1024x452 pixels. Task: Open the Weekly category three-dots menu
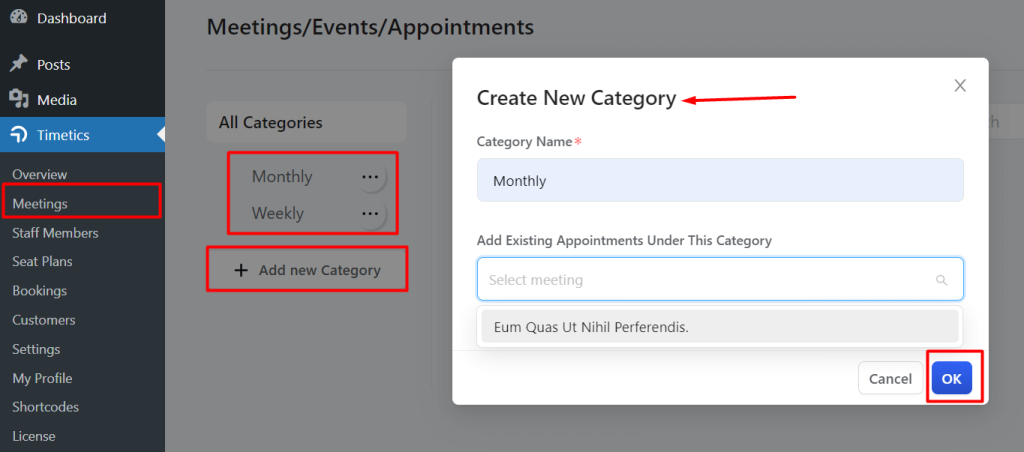(x=370, y=213)
